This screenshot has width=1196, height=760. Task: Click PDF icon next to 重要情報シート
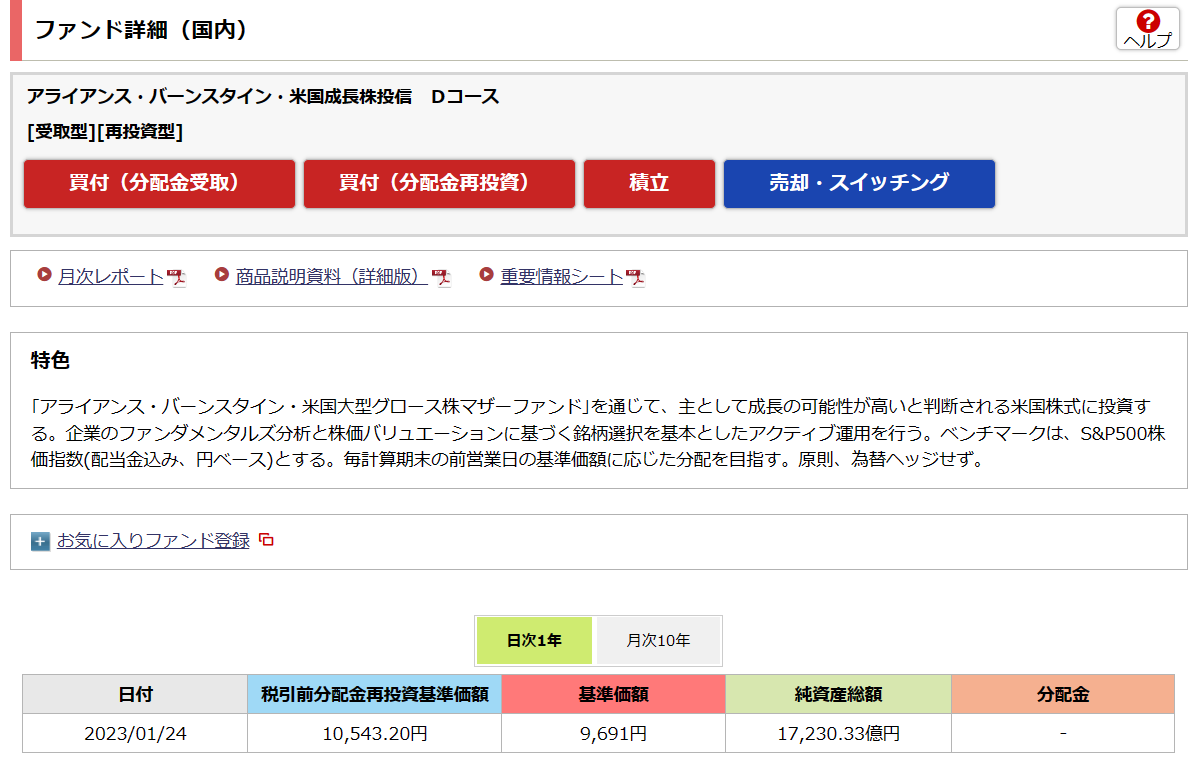pyautogui.click(x=635, y=277)
